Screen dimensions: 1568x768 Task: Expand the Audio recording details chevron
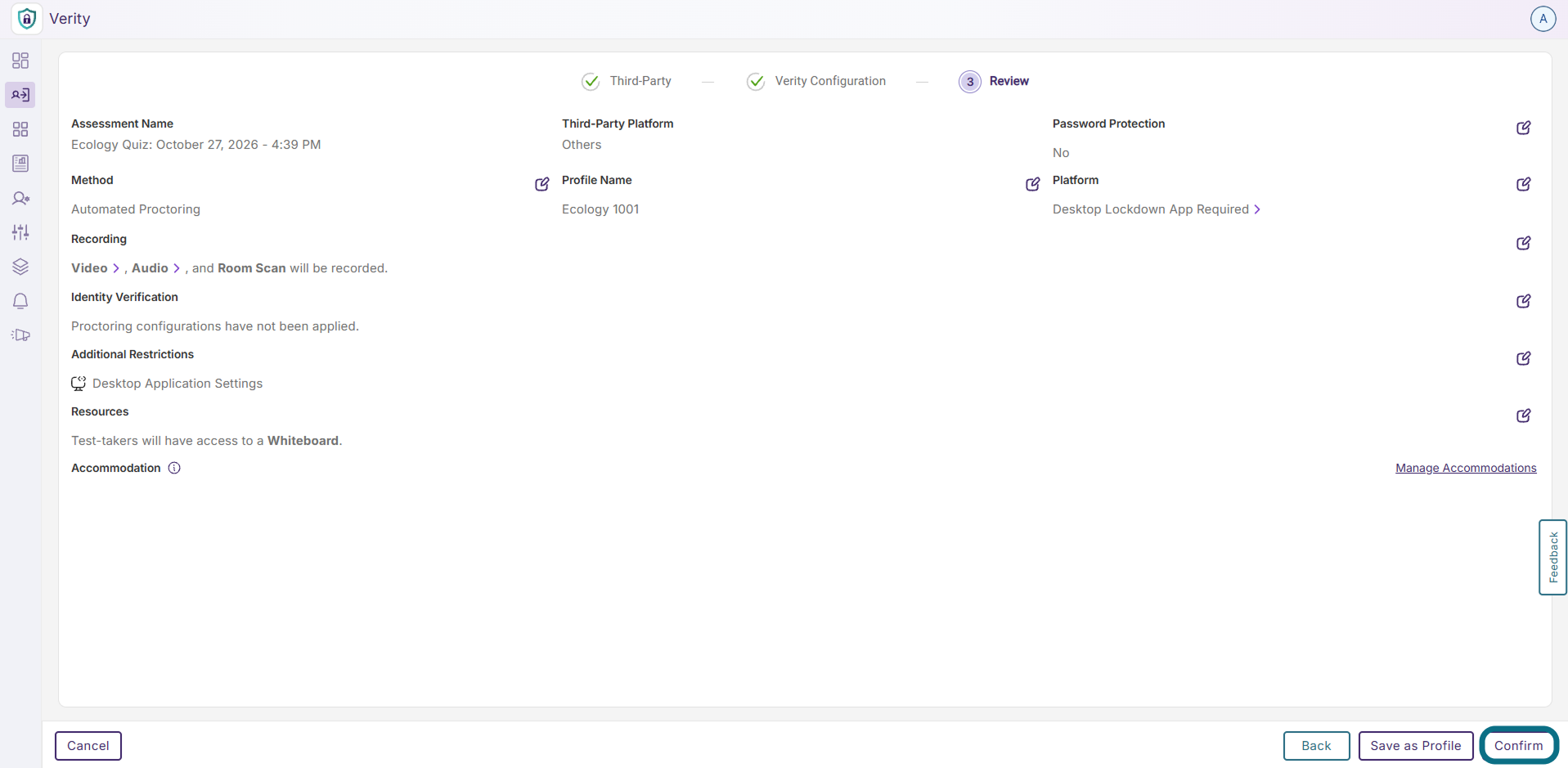(x=177, y=268)
